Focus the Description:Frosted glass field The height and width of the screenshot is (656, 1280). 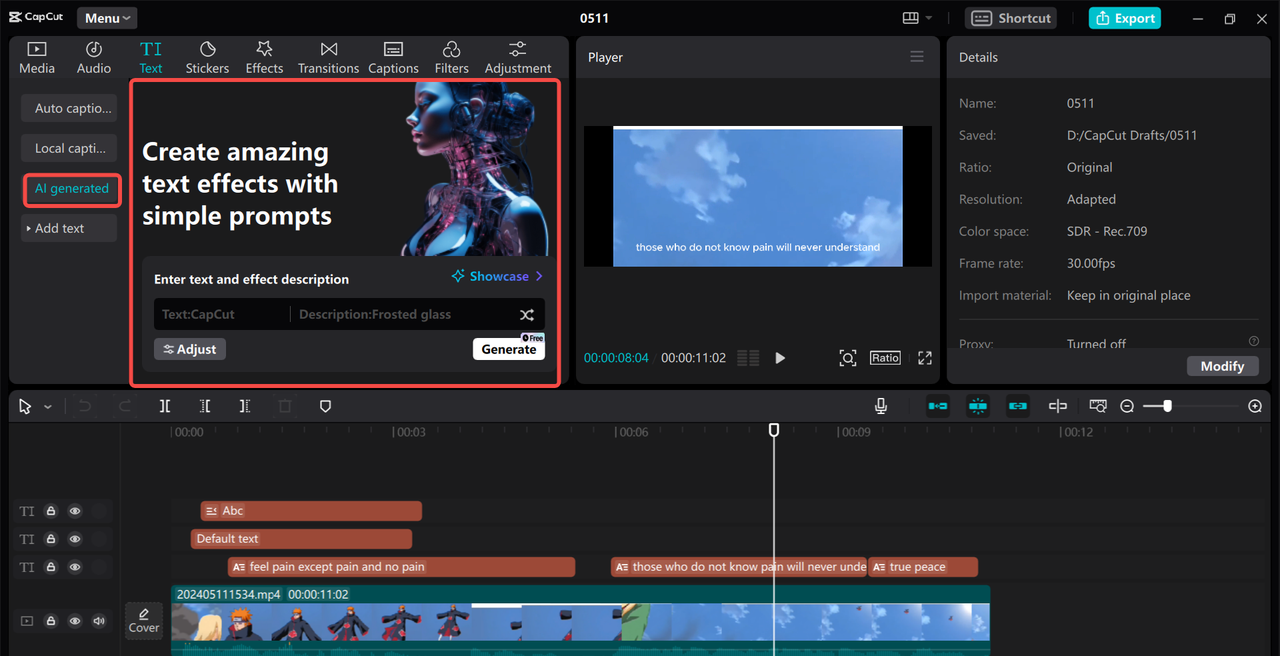click(x=400, y=314)
